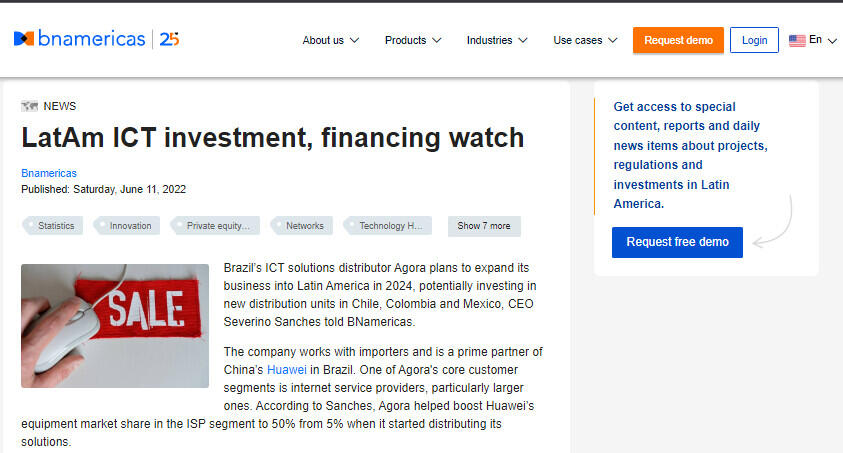Screen dimensions: 843x453
Task: Choose the Private equity tag
Action: (217, 226)
